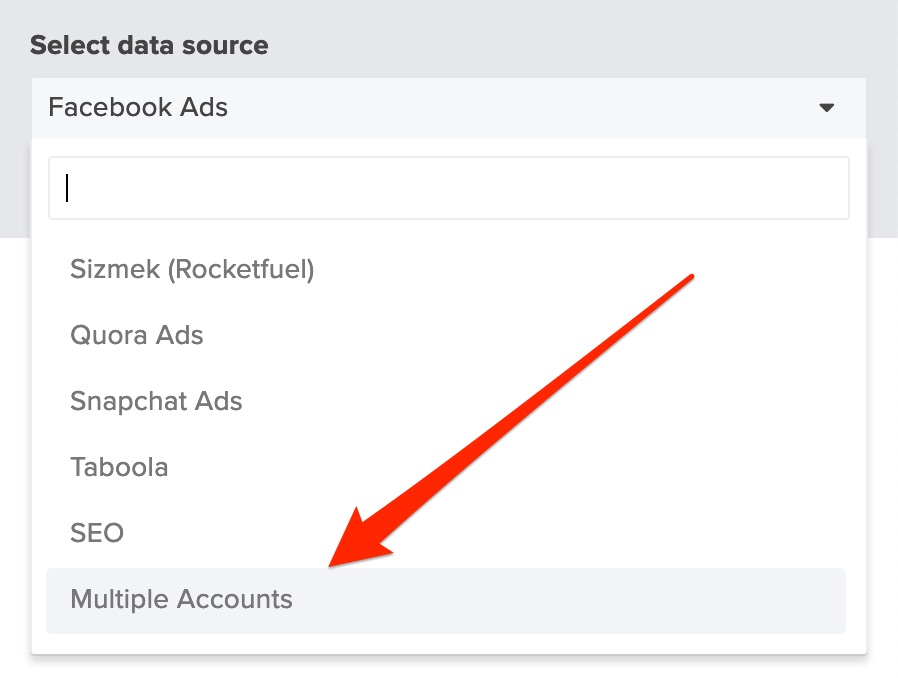The width and height of the screenshot is (898, 678).
Task: Select the SEO data source
Action: [x=97, y=533]
